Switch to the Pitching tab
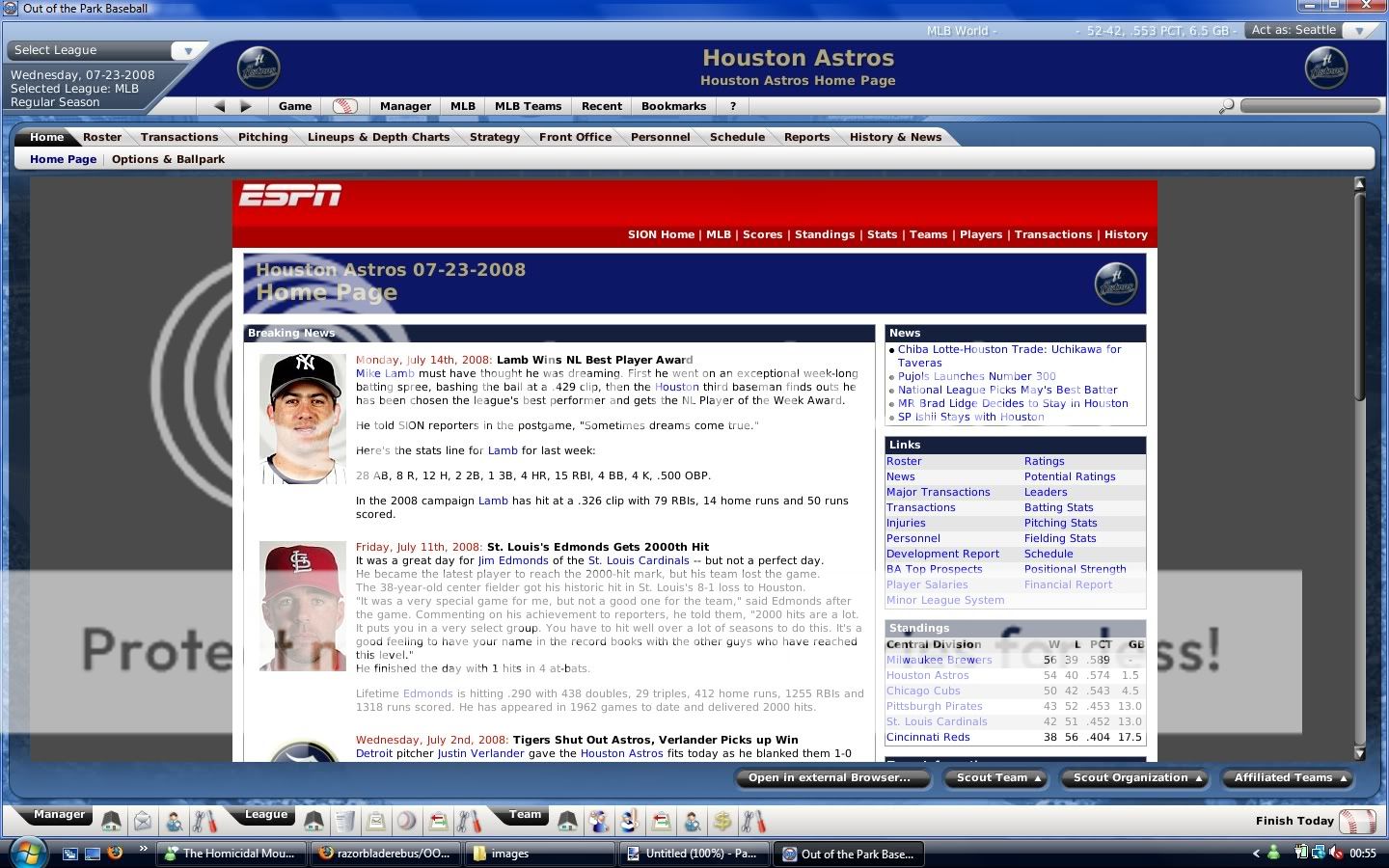Screen dimensions: 1389x868 pyautogui.click(x=261, y=136)
